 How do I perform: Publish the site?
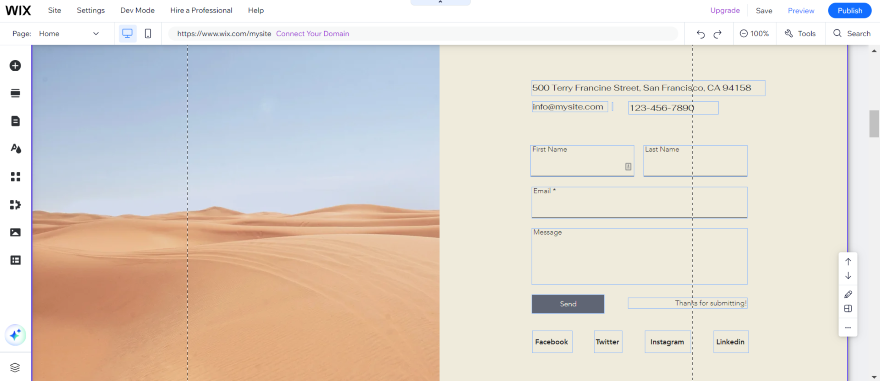pyautogui.click(x=850, y=11)
